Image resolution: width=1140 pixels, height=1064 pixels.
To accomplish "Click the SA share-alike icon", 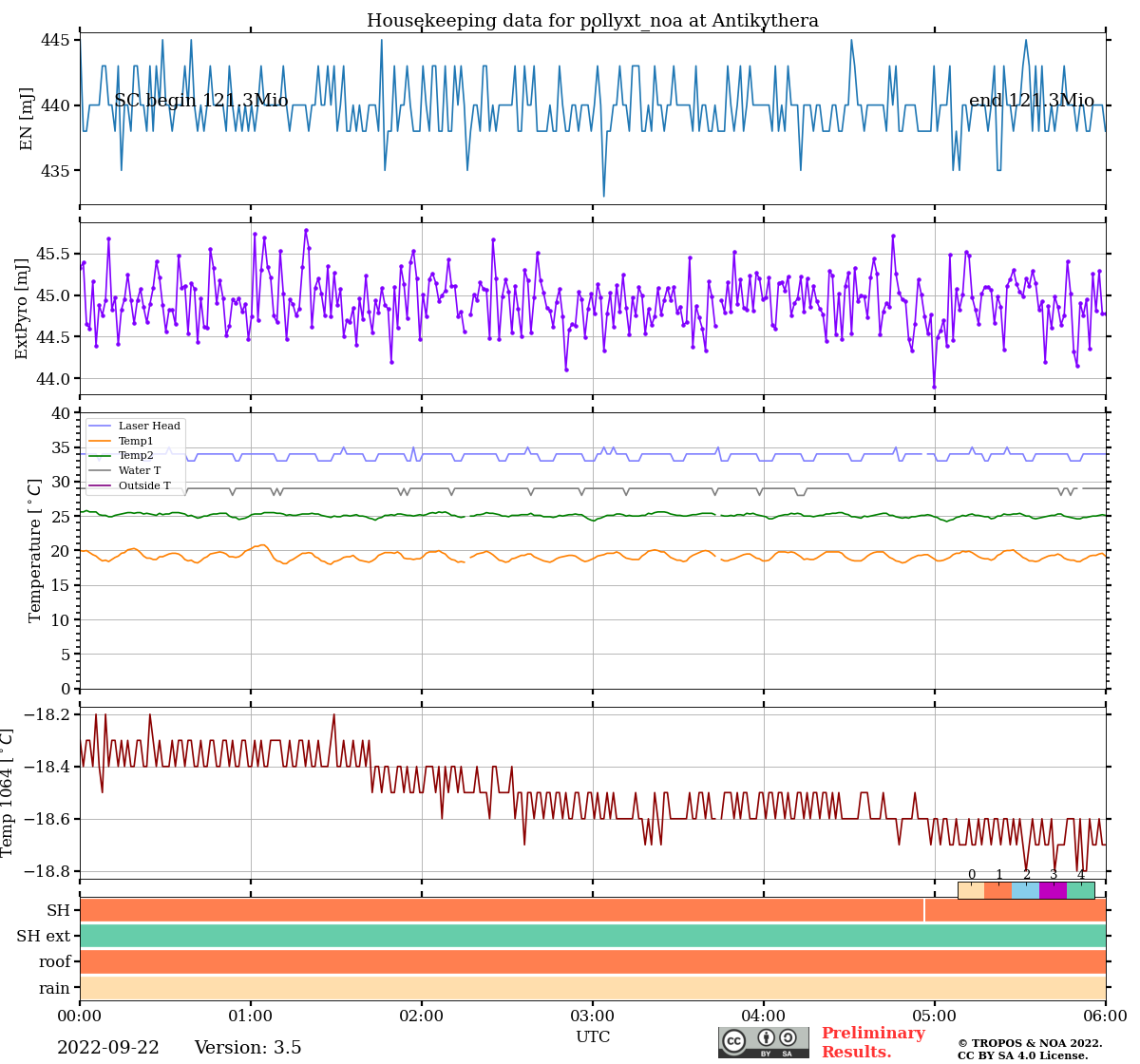I will tap(788, 1037).
